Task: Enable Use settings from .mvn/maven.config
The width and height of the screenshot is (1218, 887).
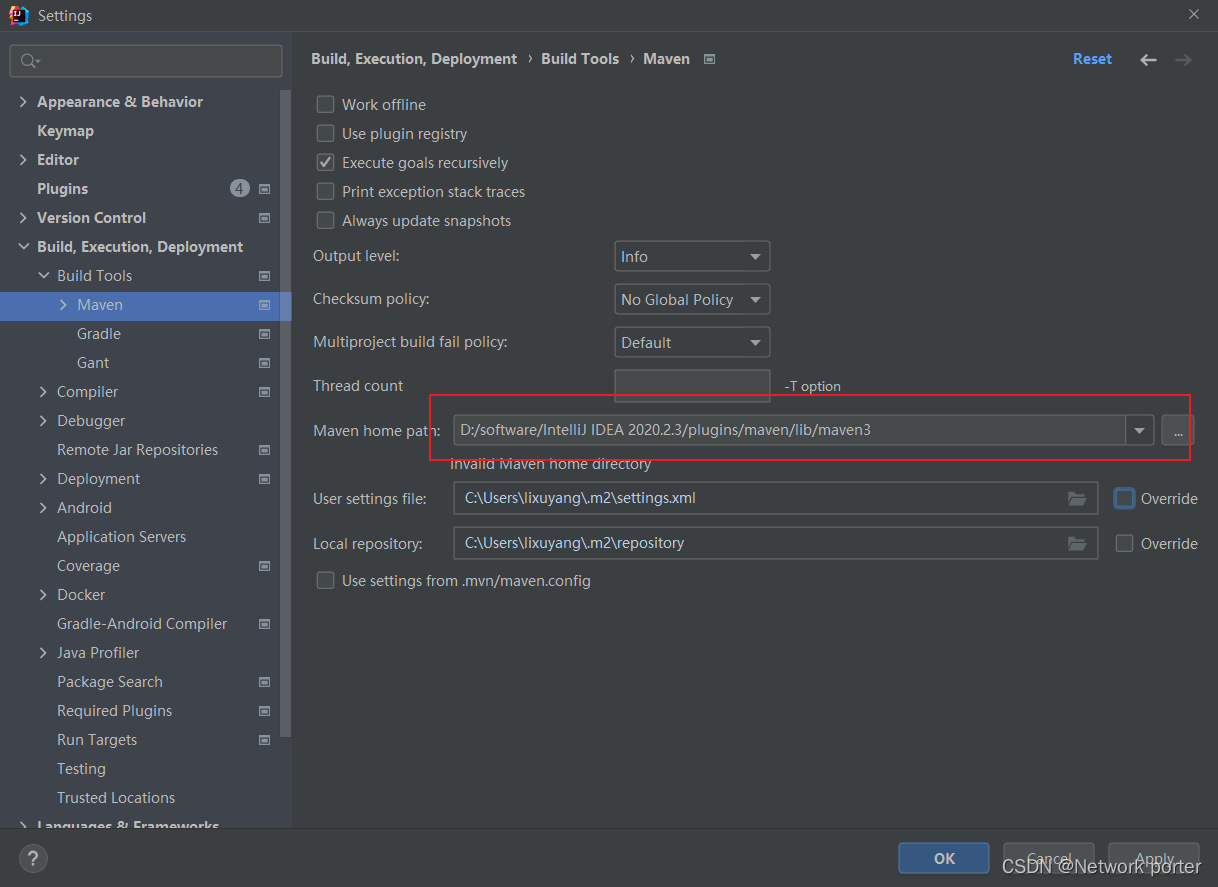Action: click(325, 580)
